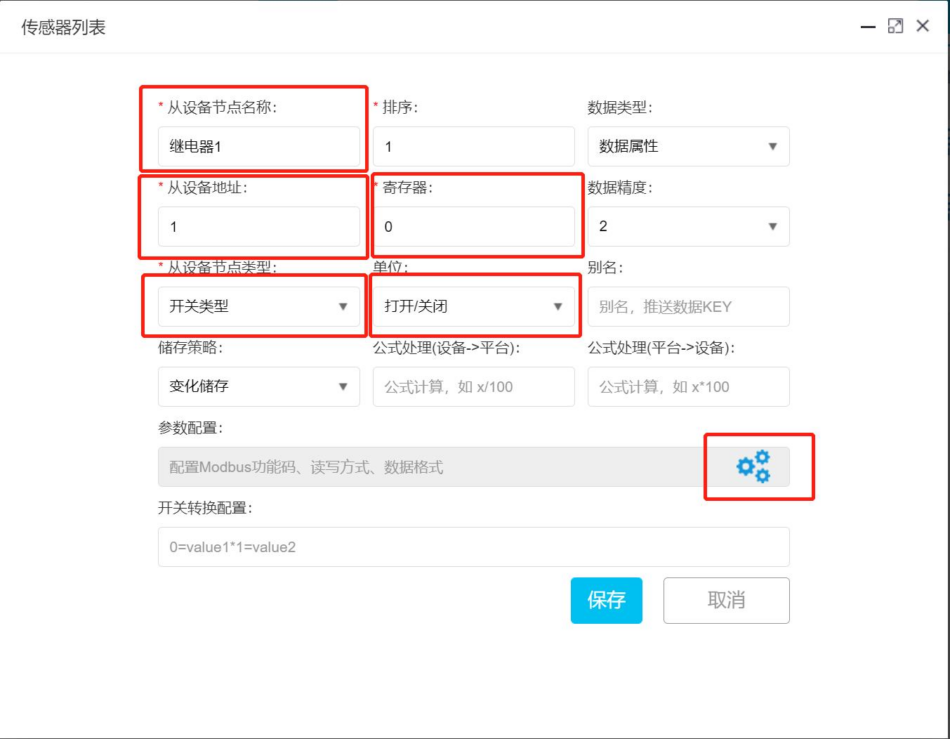
Task: Focus the 公式处理(设备->平台) formula field
Action: click(474, 386)
